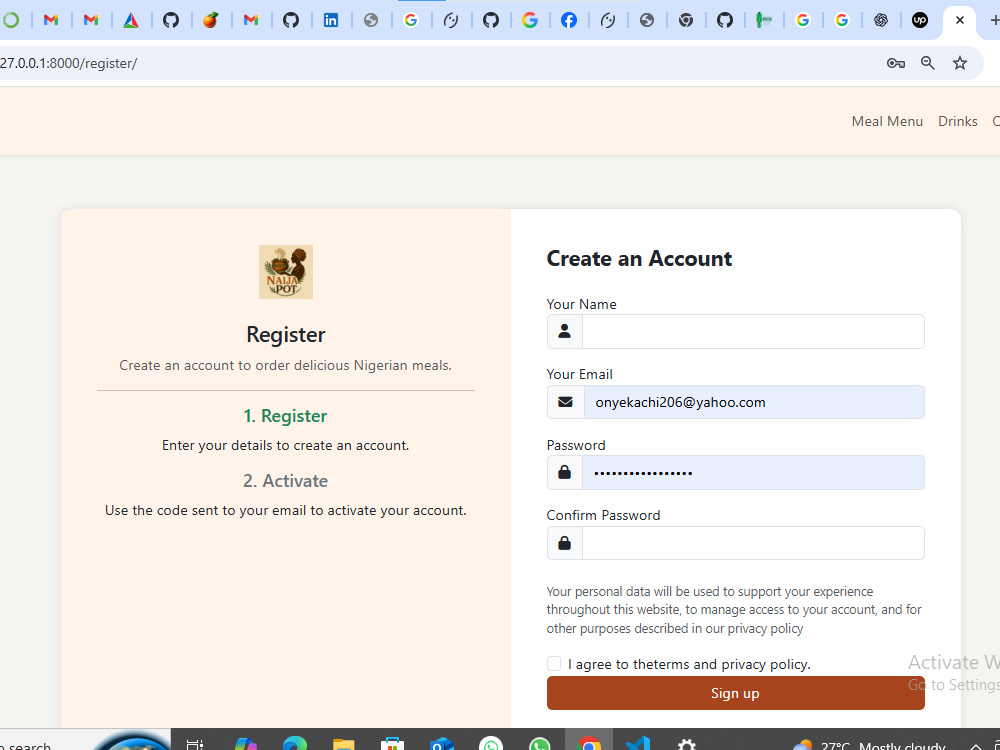Viewport: 1000px width, 750px height.
Task: Switch to the Facebook tab
Action: 569,20
